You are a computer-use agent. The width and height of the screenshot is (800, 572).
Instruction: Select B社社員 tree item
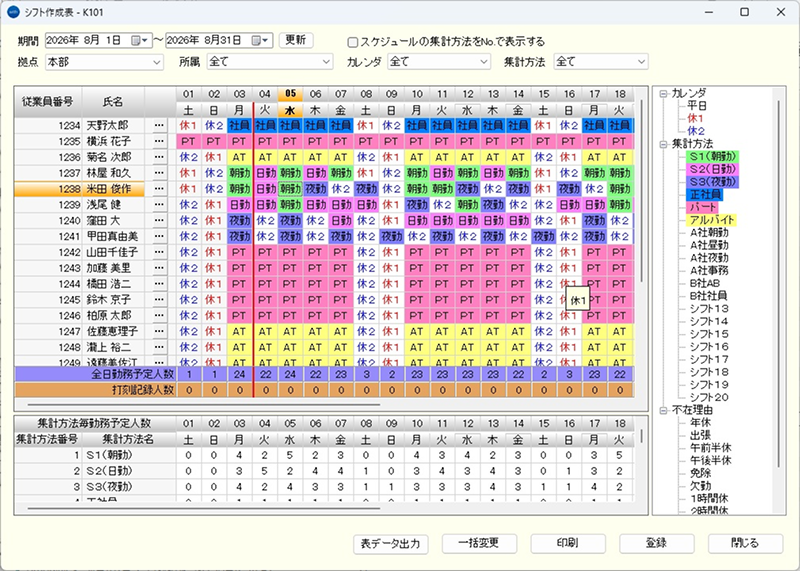709,296
